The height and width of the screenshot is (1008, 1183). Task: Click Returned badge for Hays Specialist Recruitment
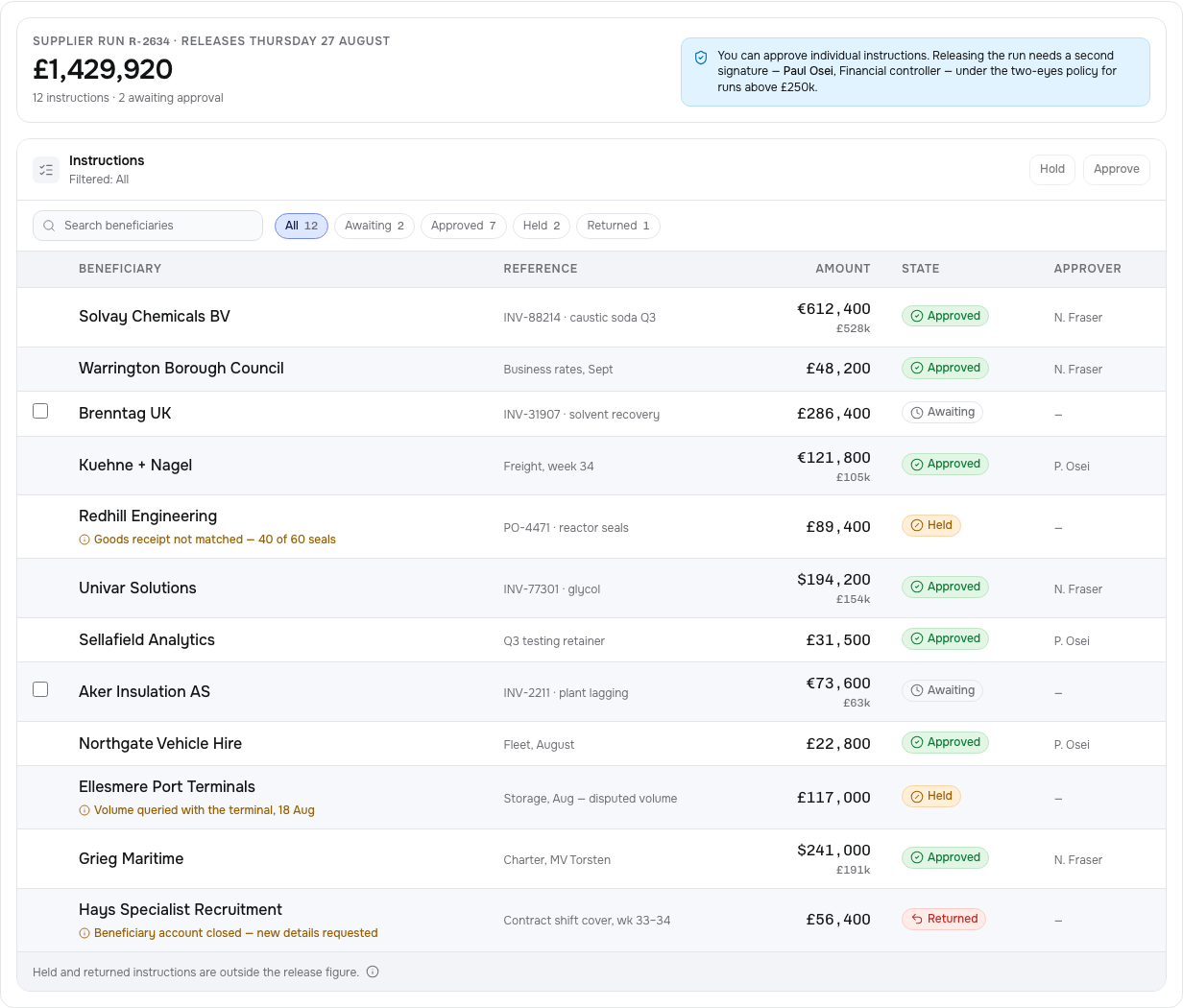tap(944, 919)
